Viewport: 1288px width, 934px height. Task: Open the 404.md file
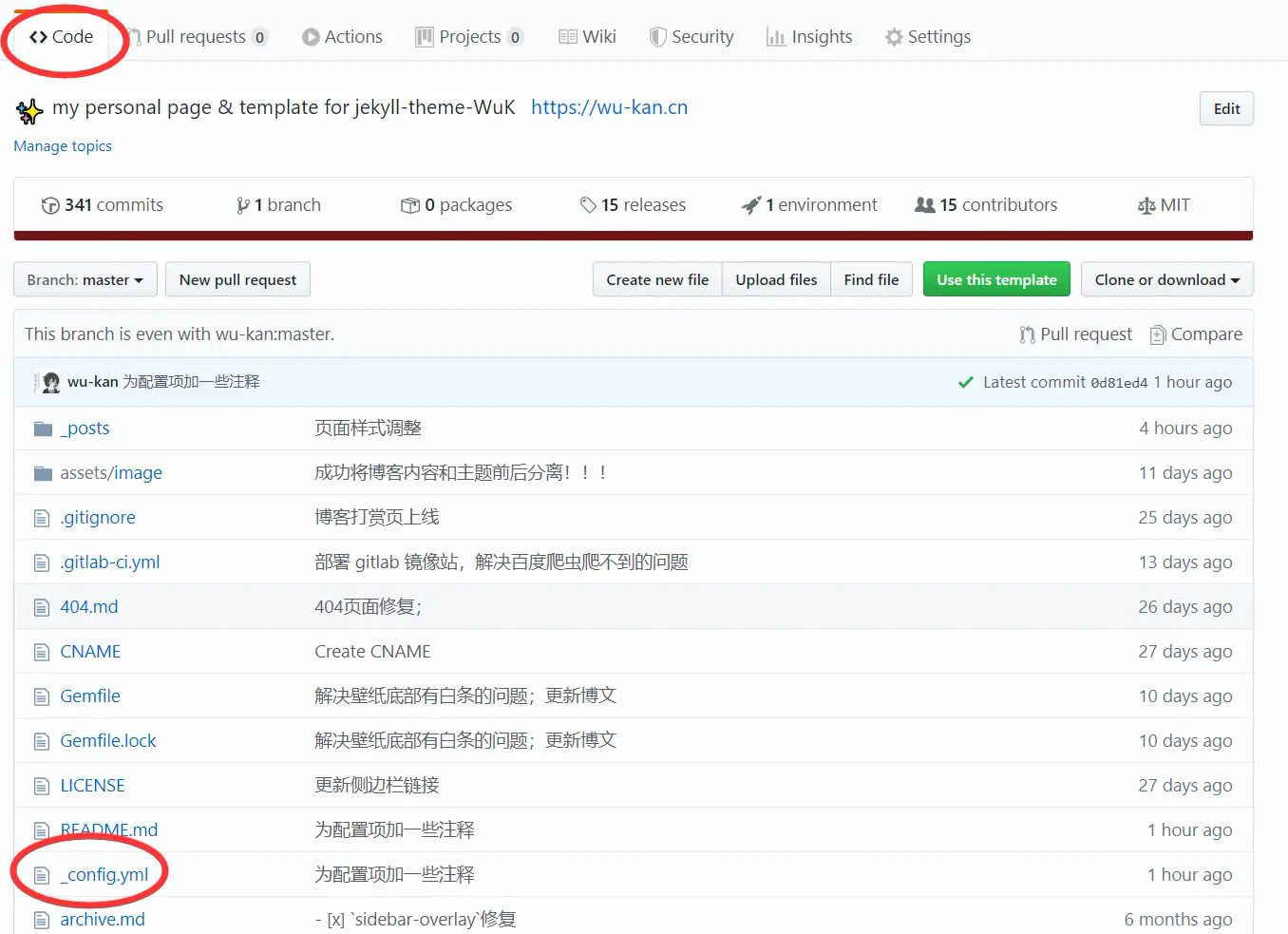[89, 607]
